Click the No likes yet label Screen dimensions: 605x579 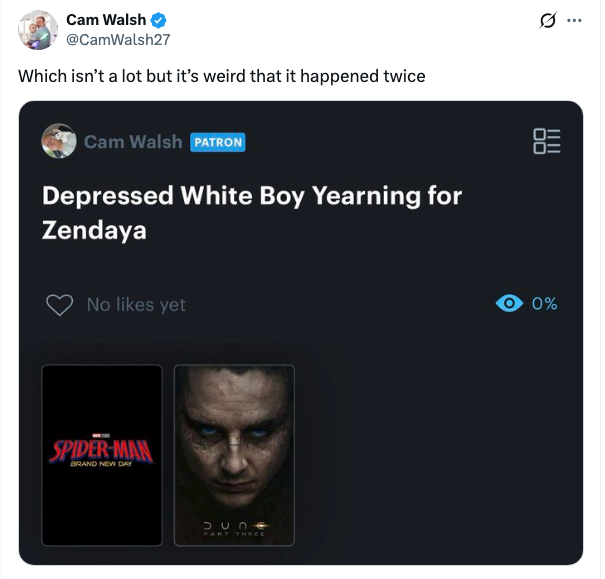136,305
